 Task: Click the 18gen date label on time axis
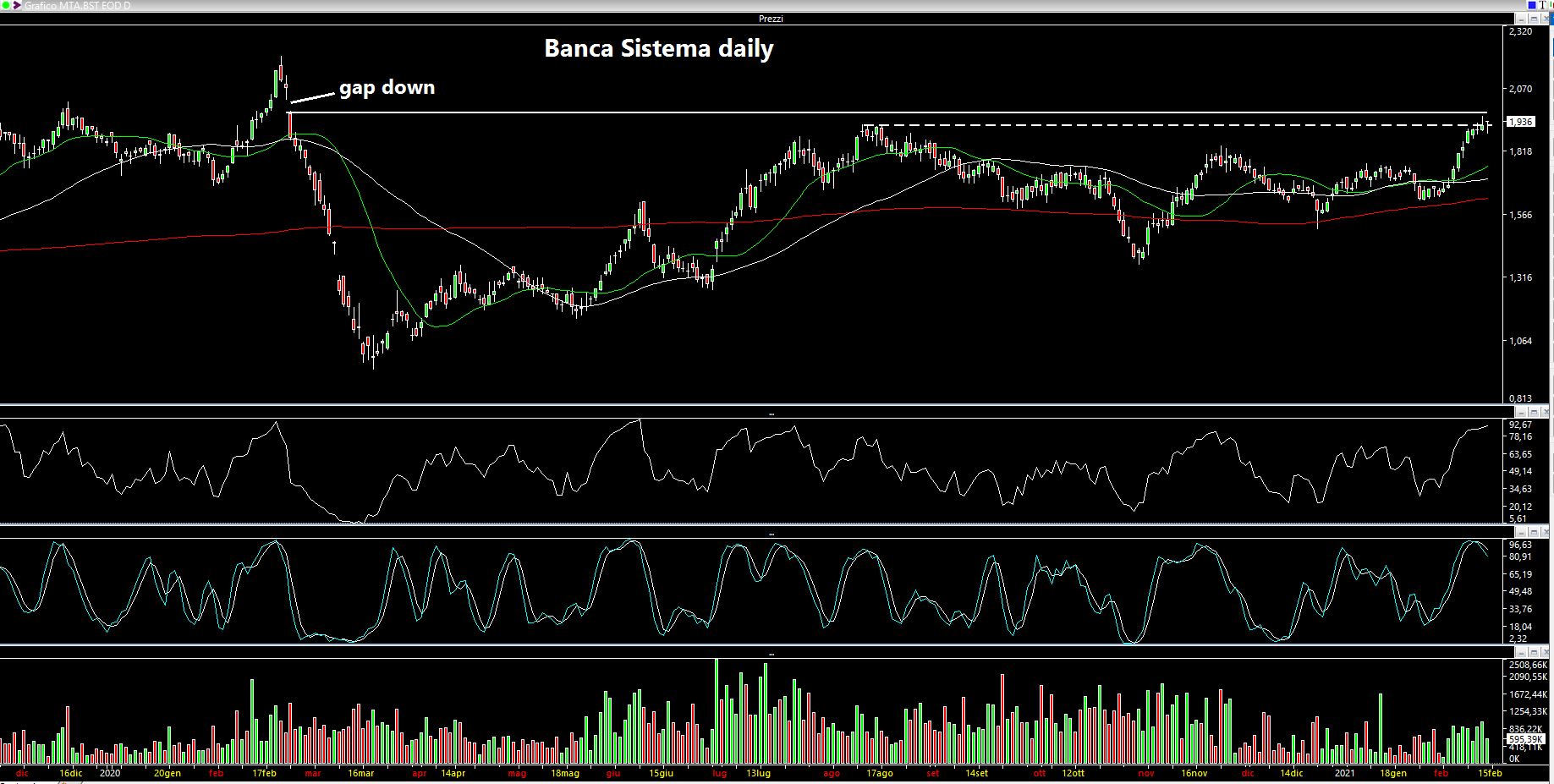1393,773
